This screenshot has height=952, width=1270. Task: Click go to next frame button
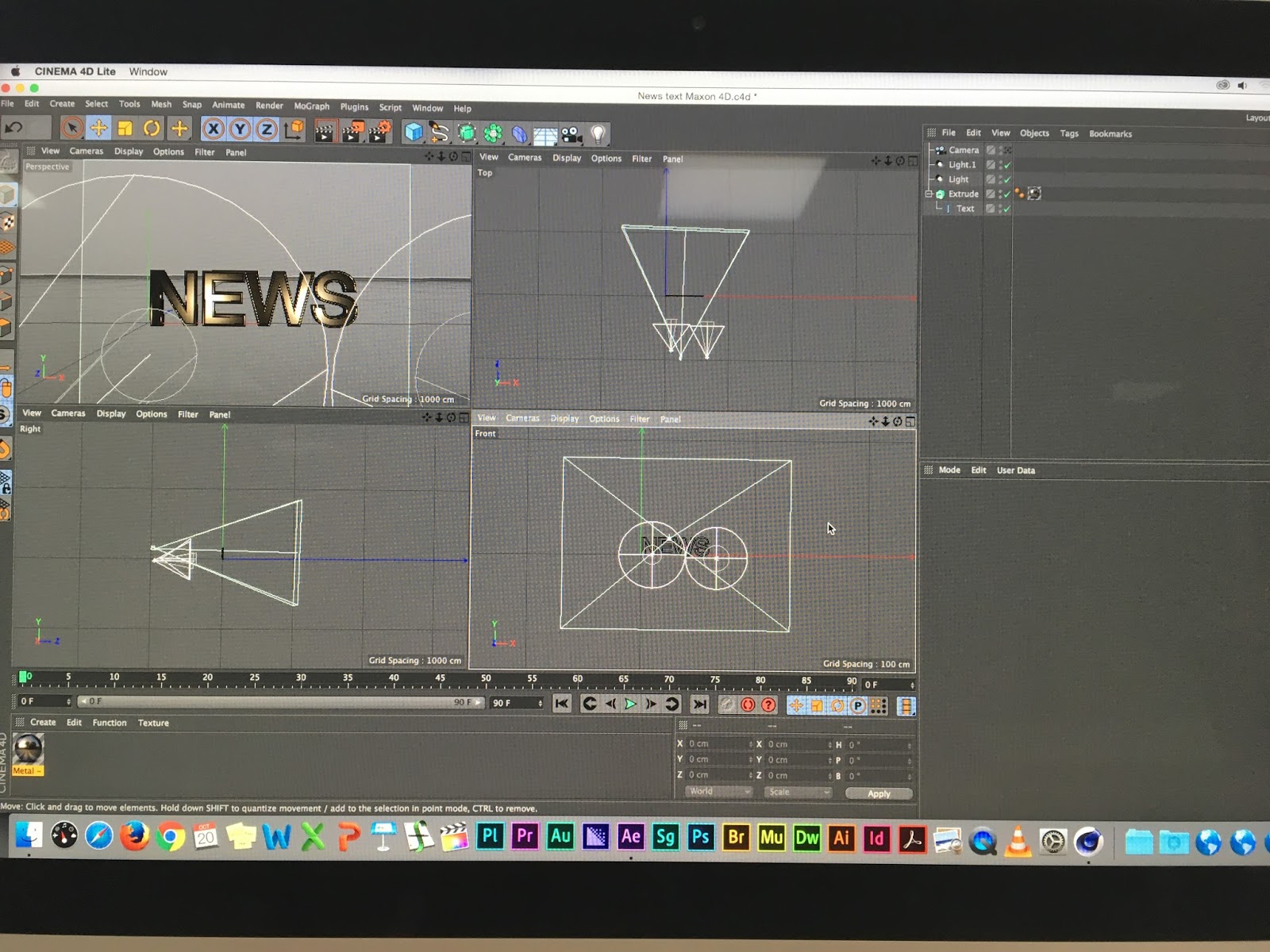tap(650, 704)
